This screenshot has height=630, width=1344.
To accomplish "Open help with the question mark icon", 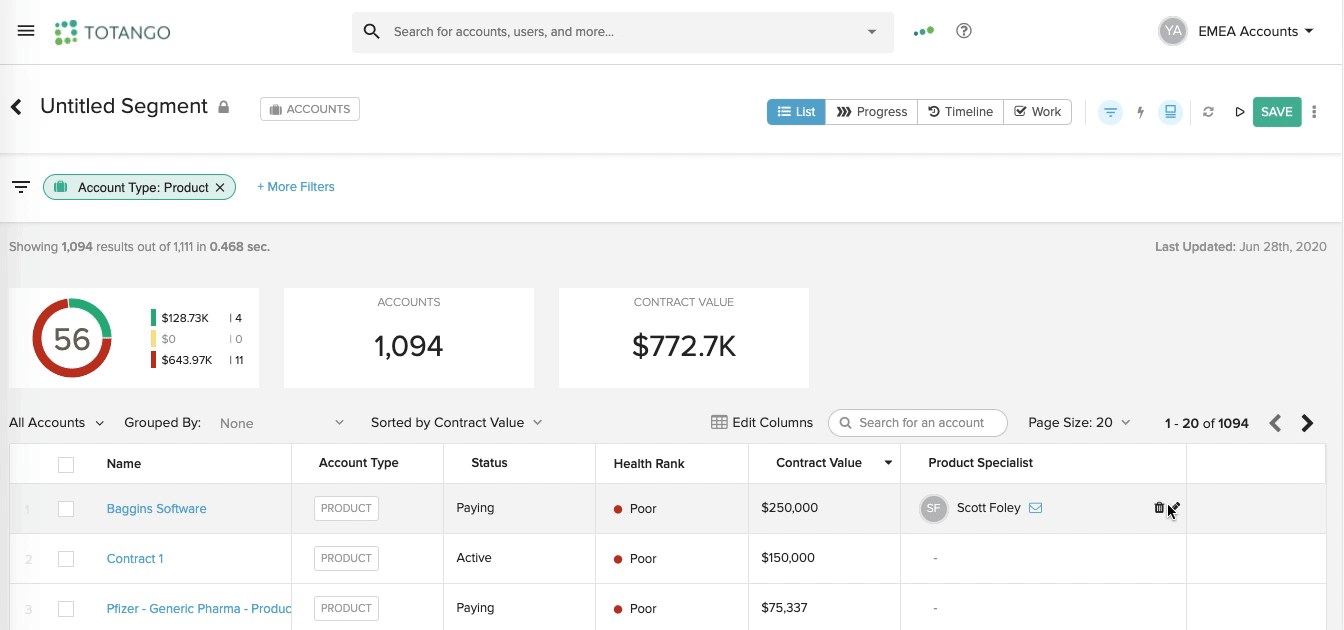I will (963, 31).
